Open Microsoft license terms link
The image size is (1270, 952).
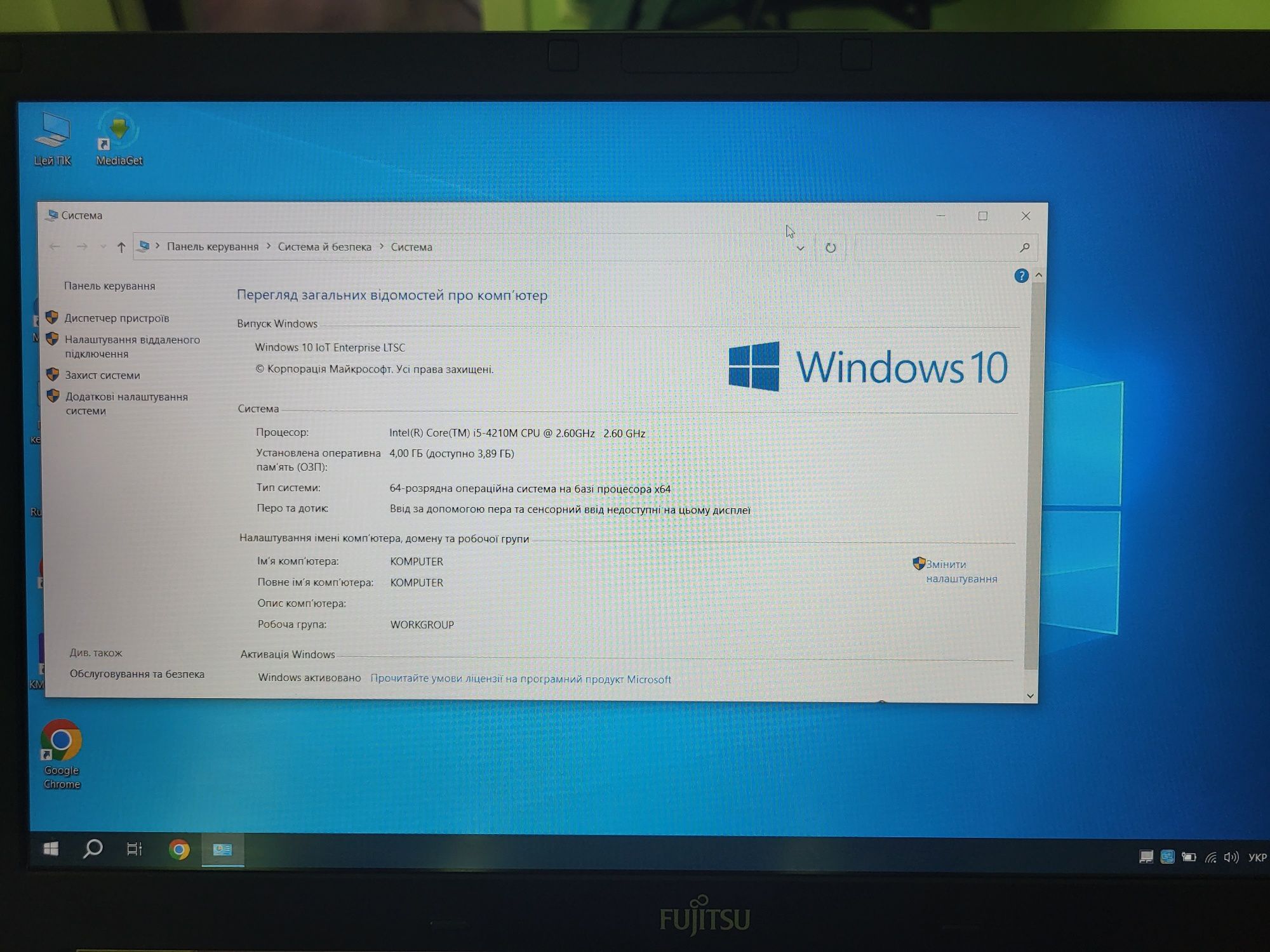pos(521,679)
